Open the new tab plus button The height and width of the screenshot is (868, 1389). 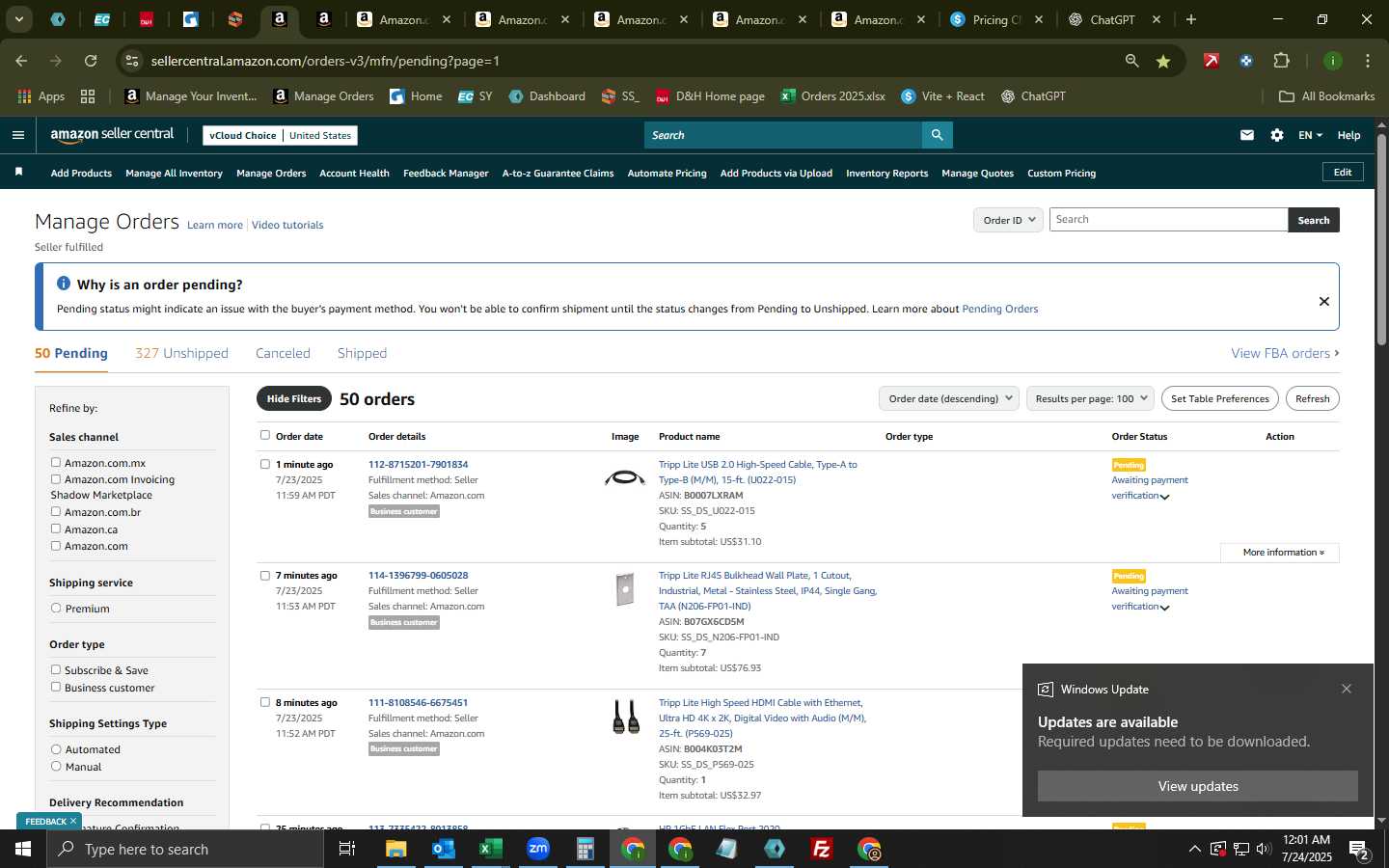click(x=1191, y=19)
